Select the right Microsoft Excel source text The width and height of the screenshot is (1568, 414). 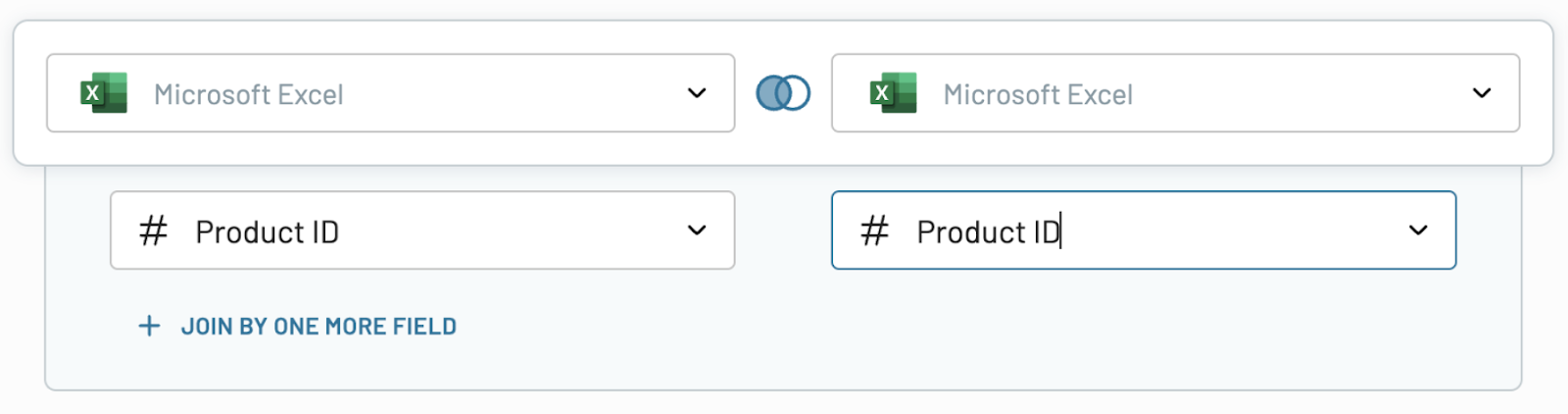1038,94
